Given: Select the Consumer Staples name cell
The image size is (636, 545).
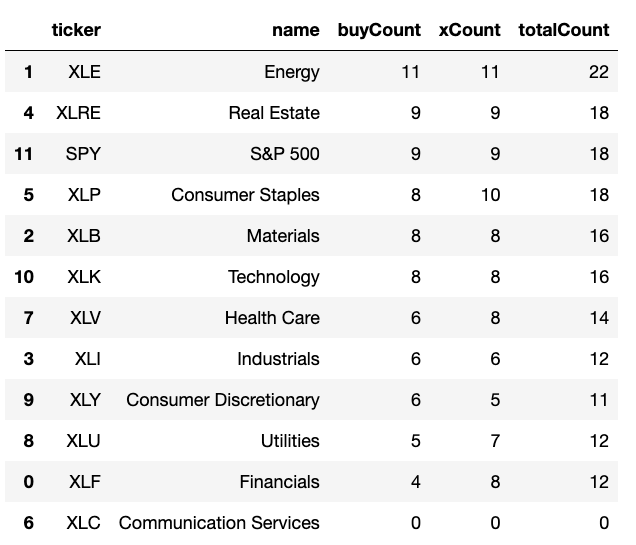Looking at the screenshot, I should pos(245,195).
